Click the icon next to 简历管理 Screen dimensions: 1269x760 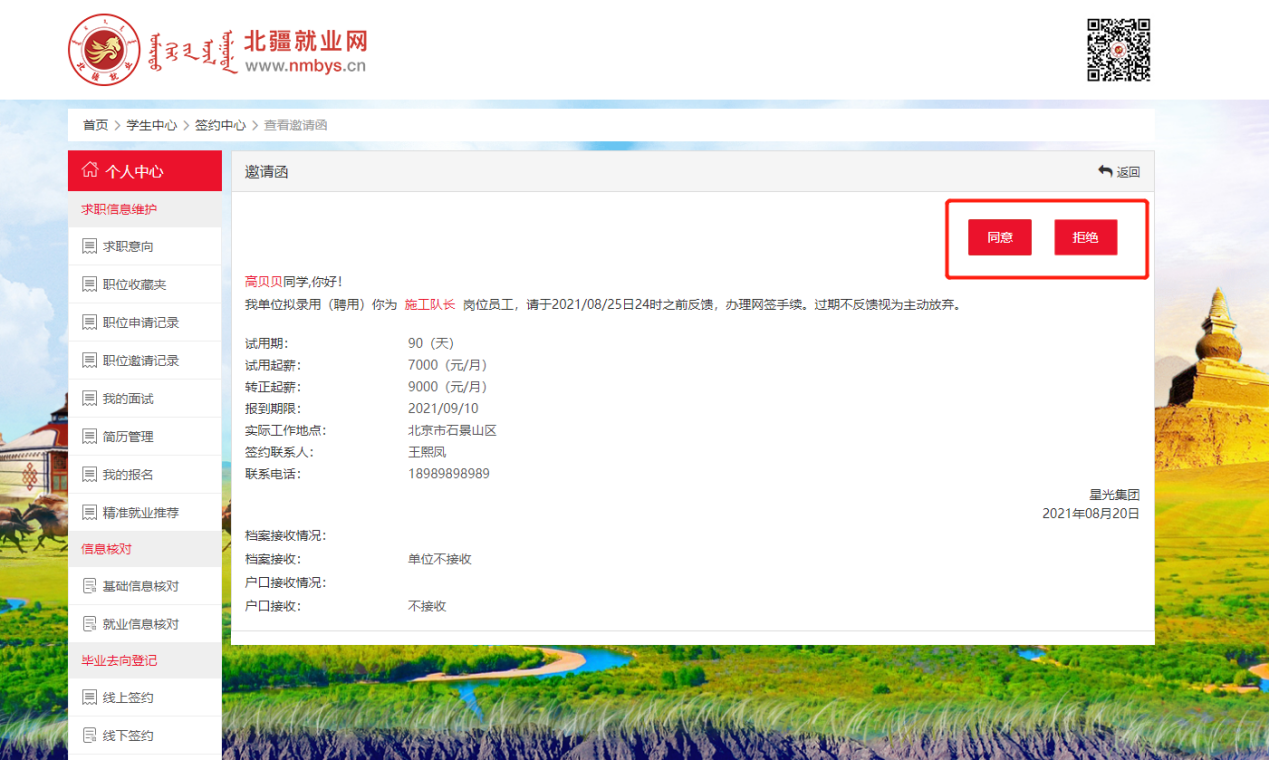coord(90,436)
